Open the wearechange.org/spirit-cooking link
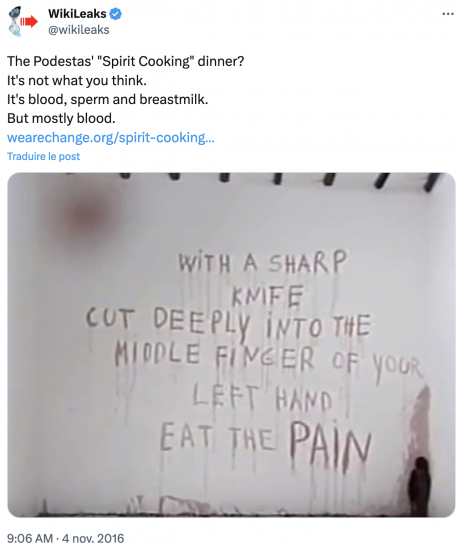460x548 pixels. tap(111, 137)
